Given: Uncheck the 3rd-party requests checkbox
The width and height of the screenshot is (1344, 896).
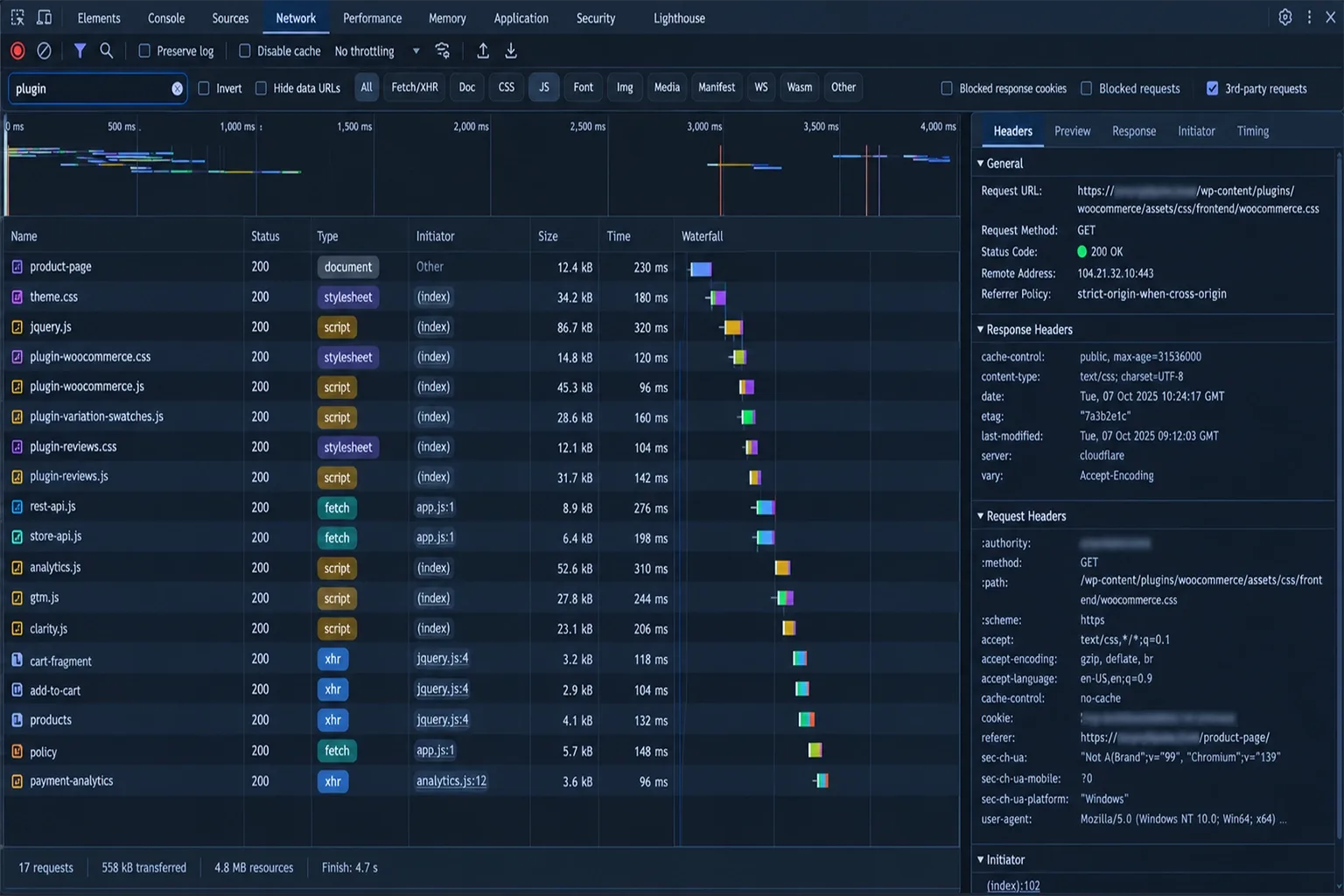Looking at the screenshot, I should coord(1213,88).
